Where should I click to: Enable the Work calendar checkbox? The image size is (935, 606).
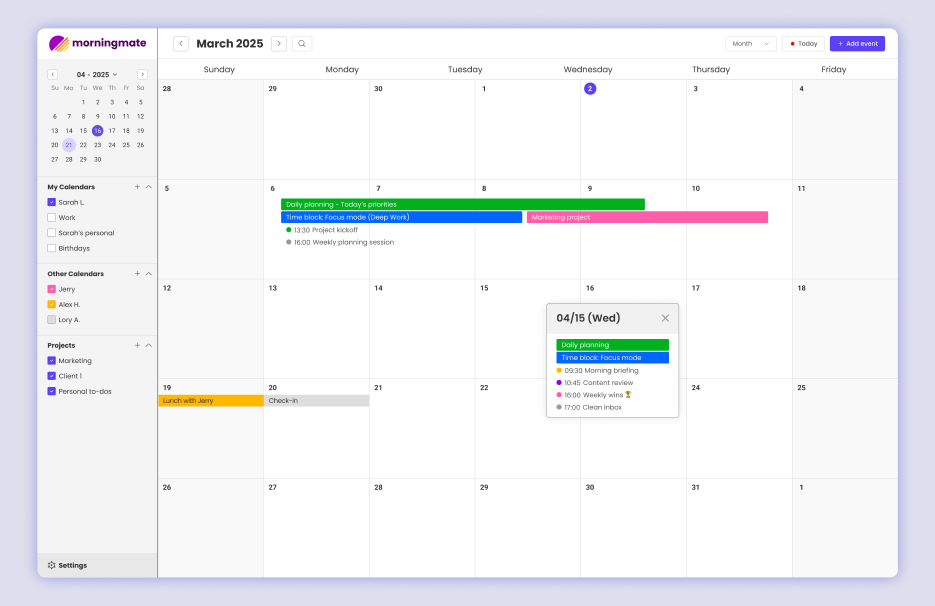coord(51,218)
